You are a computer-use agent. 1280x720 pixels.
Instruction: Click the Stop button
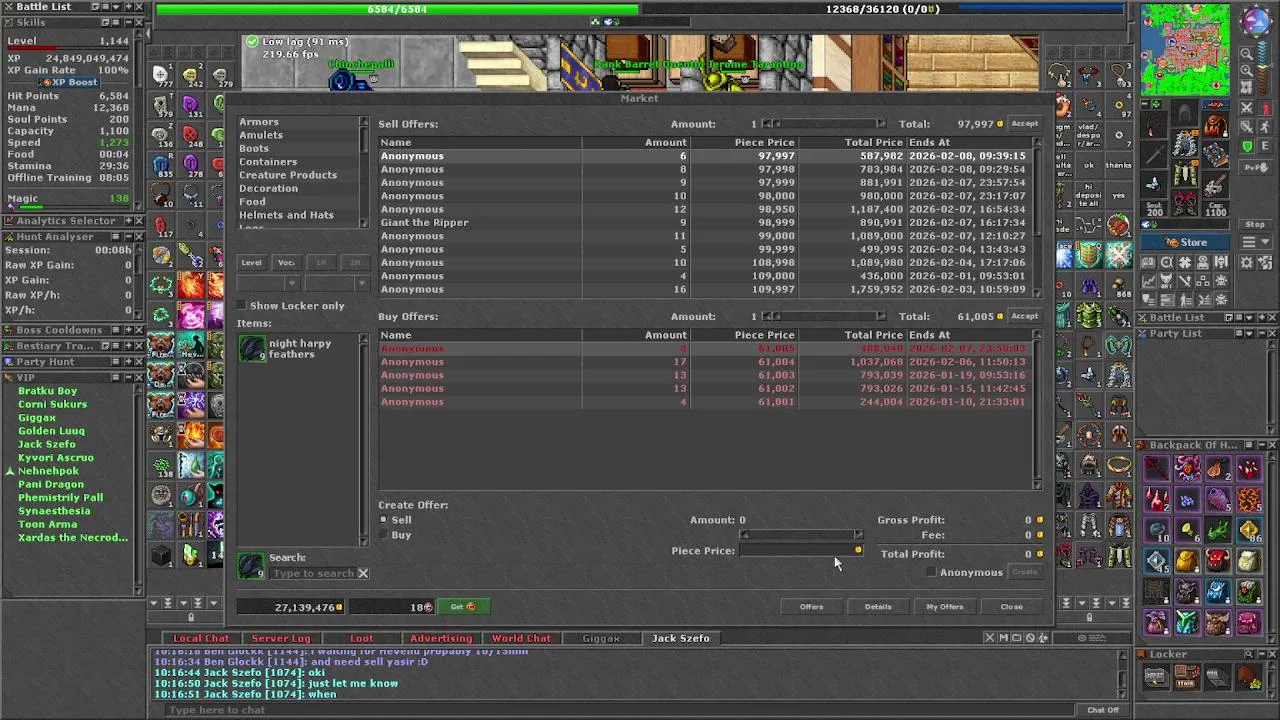click(x=1255, y=225)
